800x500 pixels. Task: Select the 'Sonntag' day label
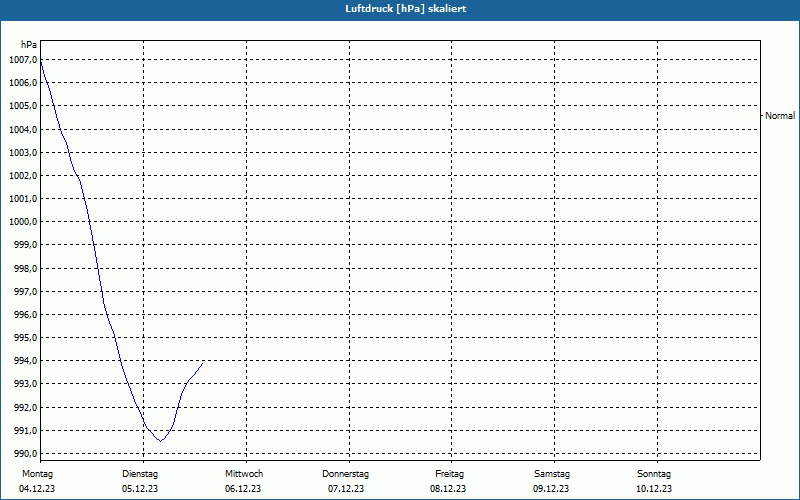point(654,474)
